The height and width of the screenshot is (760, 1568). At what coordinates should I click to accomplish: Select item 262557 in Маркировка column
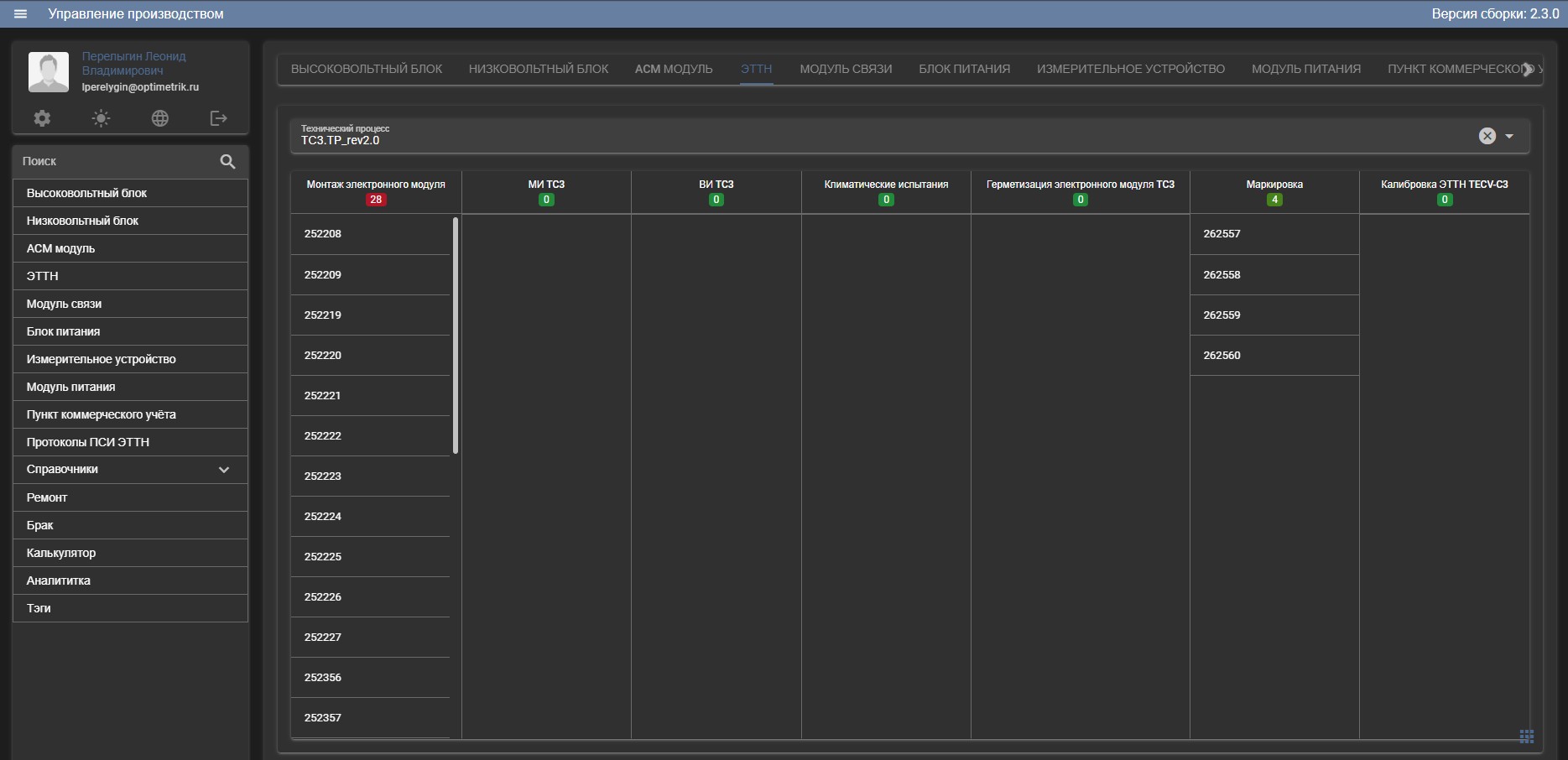click(x=1274, y=234)
